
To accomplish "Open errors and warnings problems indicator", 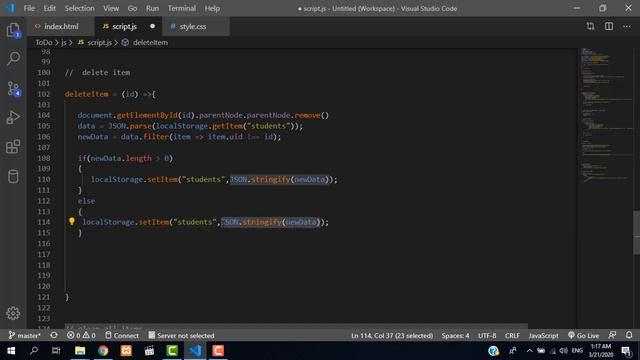I will pyautogui.click(x=81, y=336).
